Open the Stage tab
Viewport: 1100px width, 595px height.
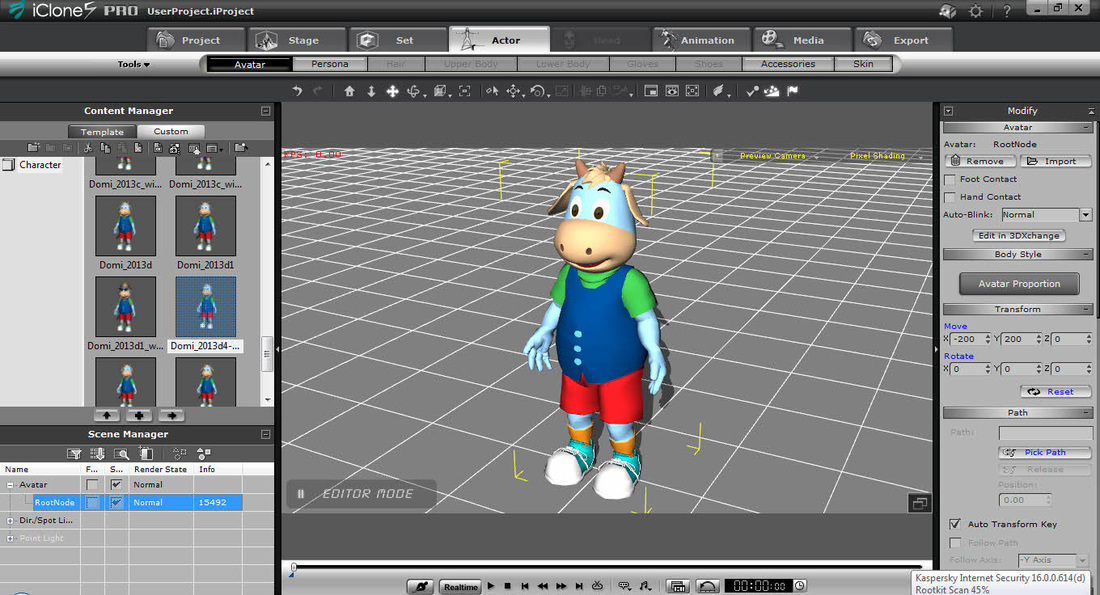coord(297,40)
